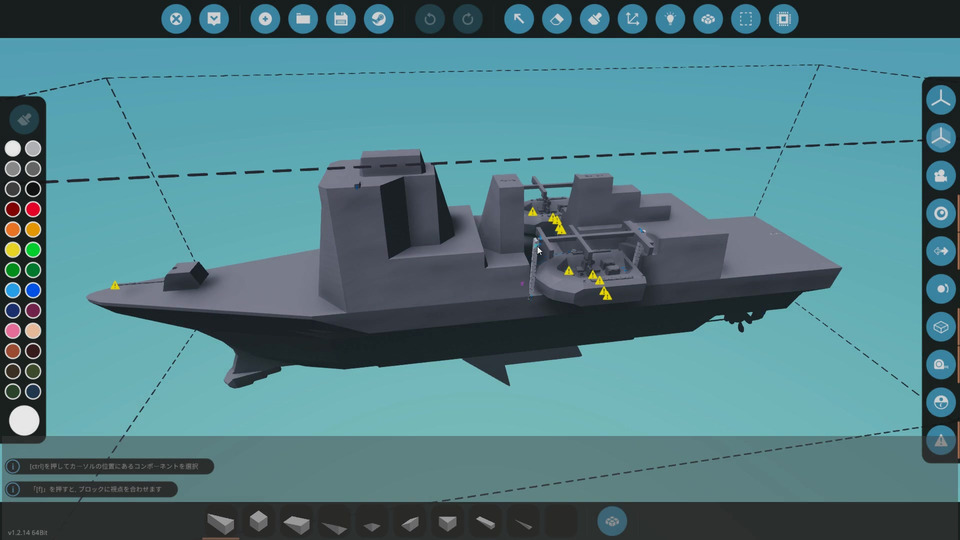Pick the olive green color swatch
Image resolution: width=960 pixels, height=540 pixels.
point(33,370)
